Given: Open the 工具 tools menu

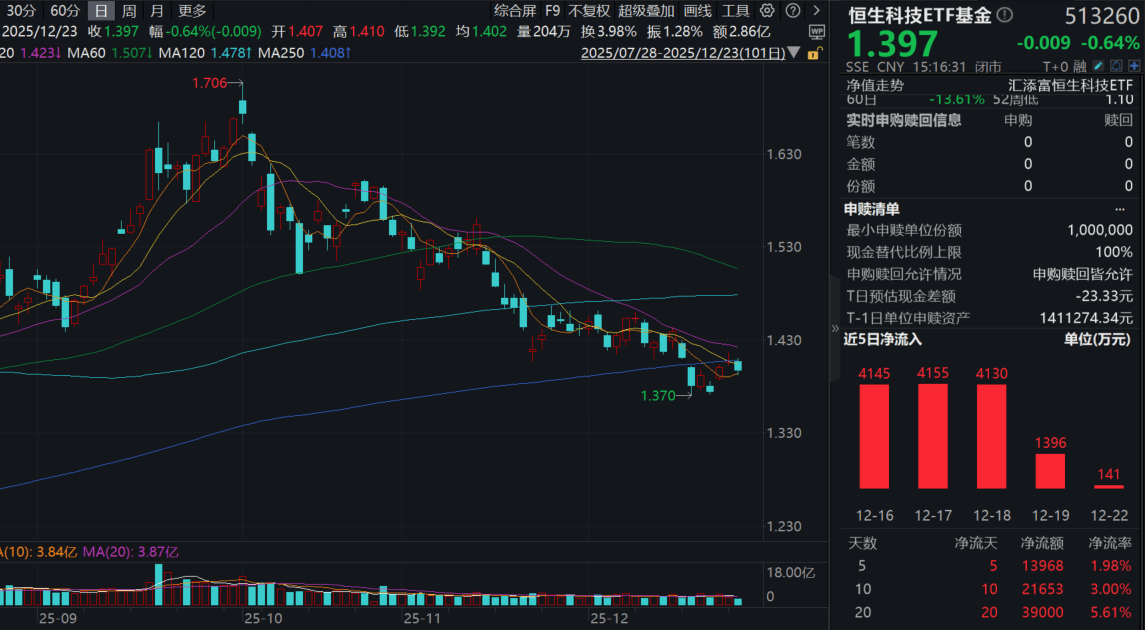Looking at the screenshot, I should tap(735, 11).
